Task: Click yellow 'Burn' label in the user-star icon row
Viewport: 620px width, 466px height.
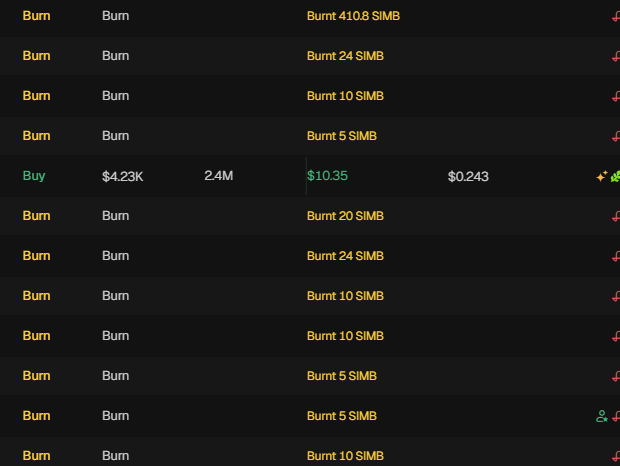Action: coord(36,416)
